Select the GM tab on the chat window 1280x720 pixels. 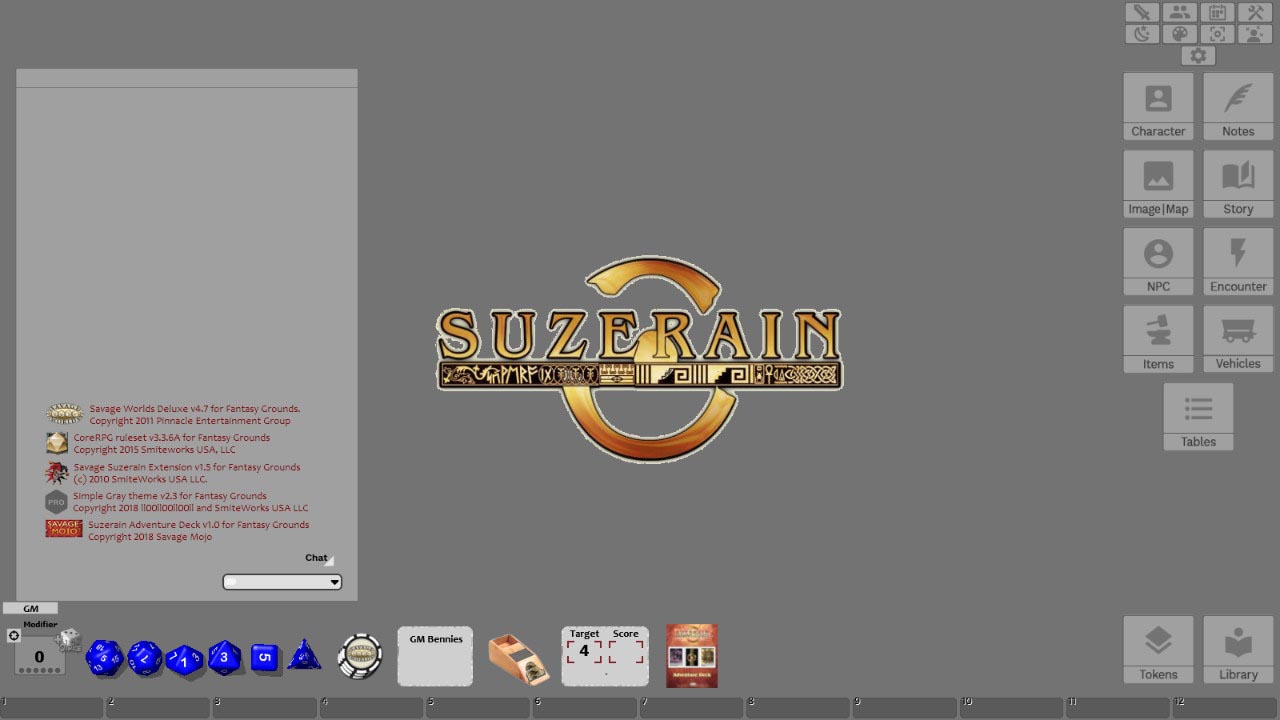(31, 608)
